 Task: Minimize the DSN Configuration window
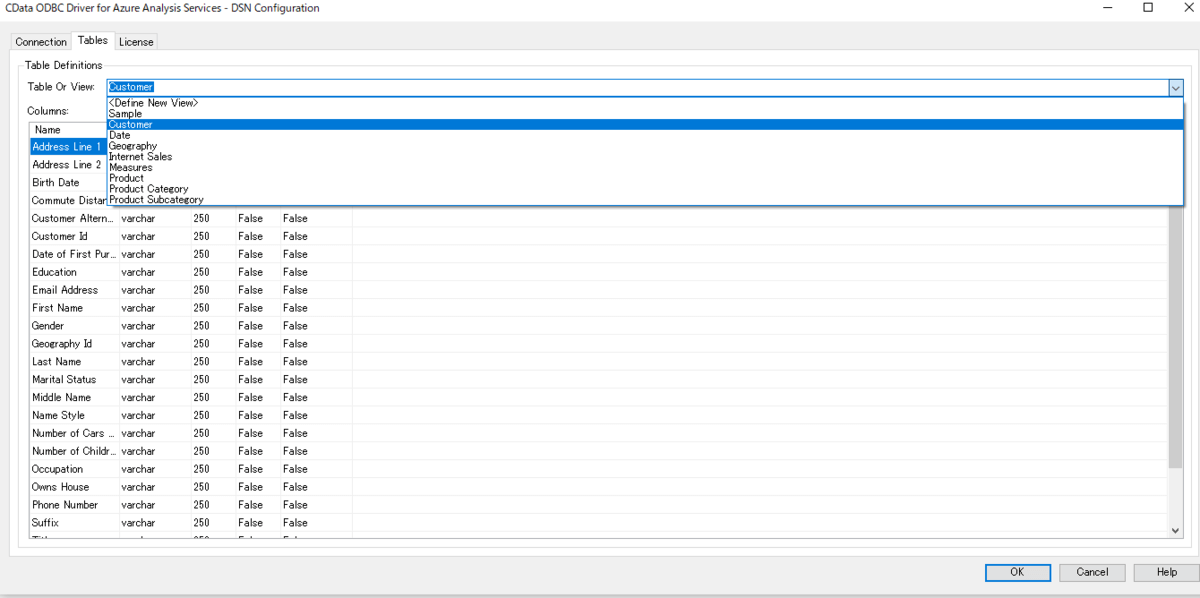[1106, 8]
